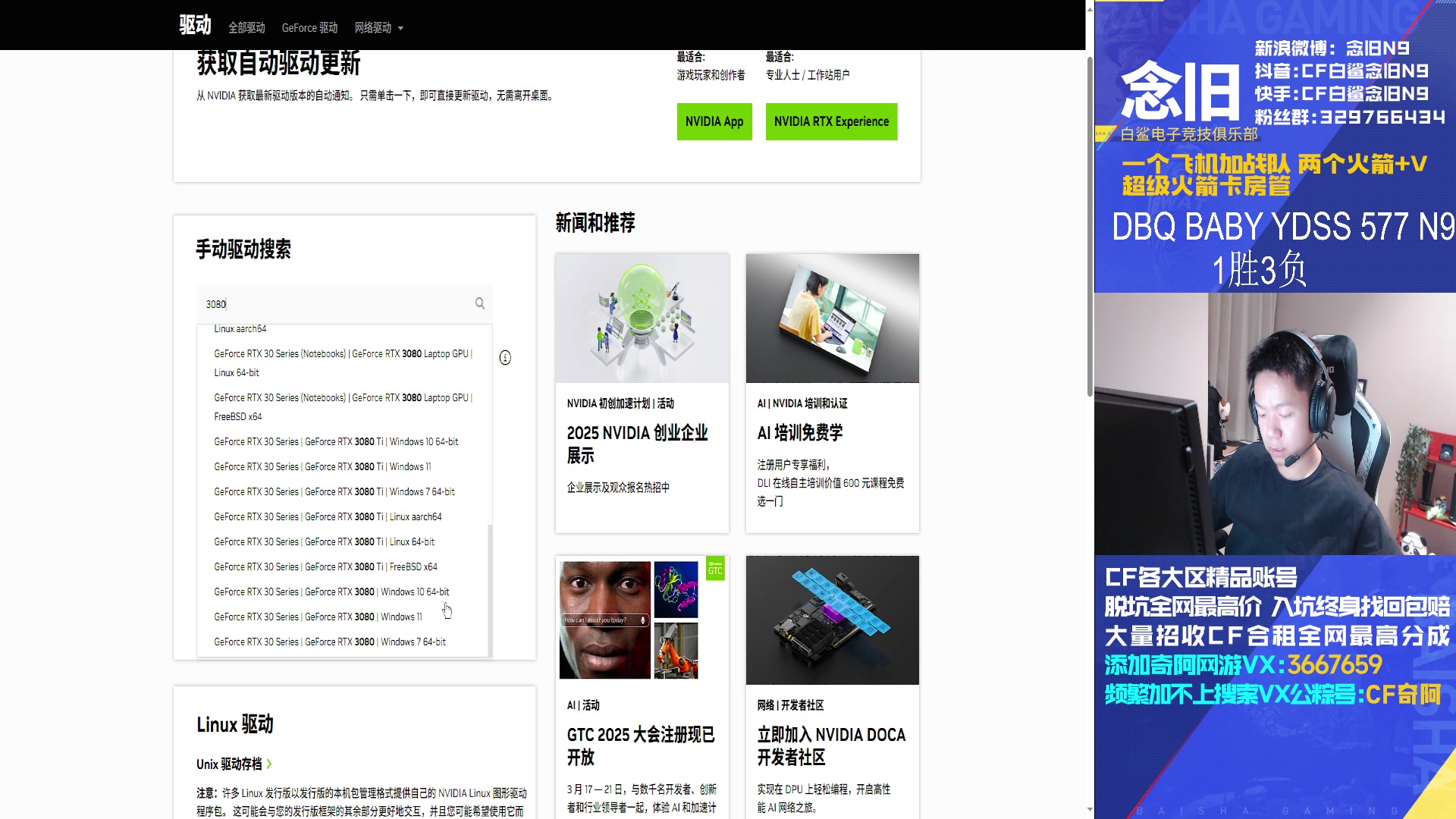Open the 网络驱动 dropdown in the top nav
The height and width of the screenshot is (819, 1456).
(378, 28)
